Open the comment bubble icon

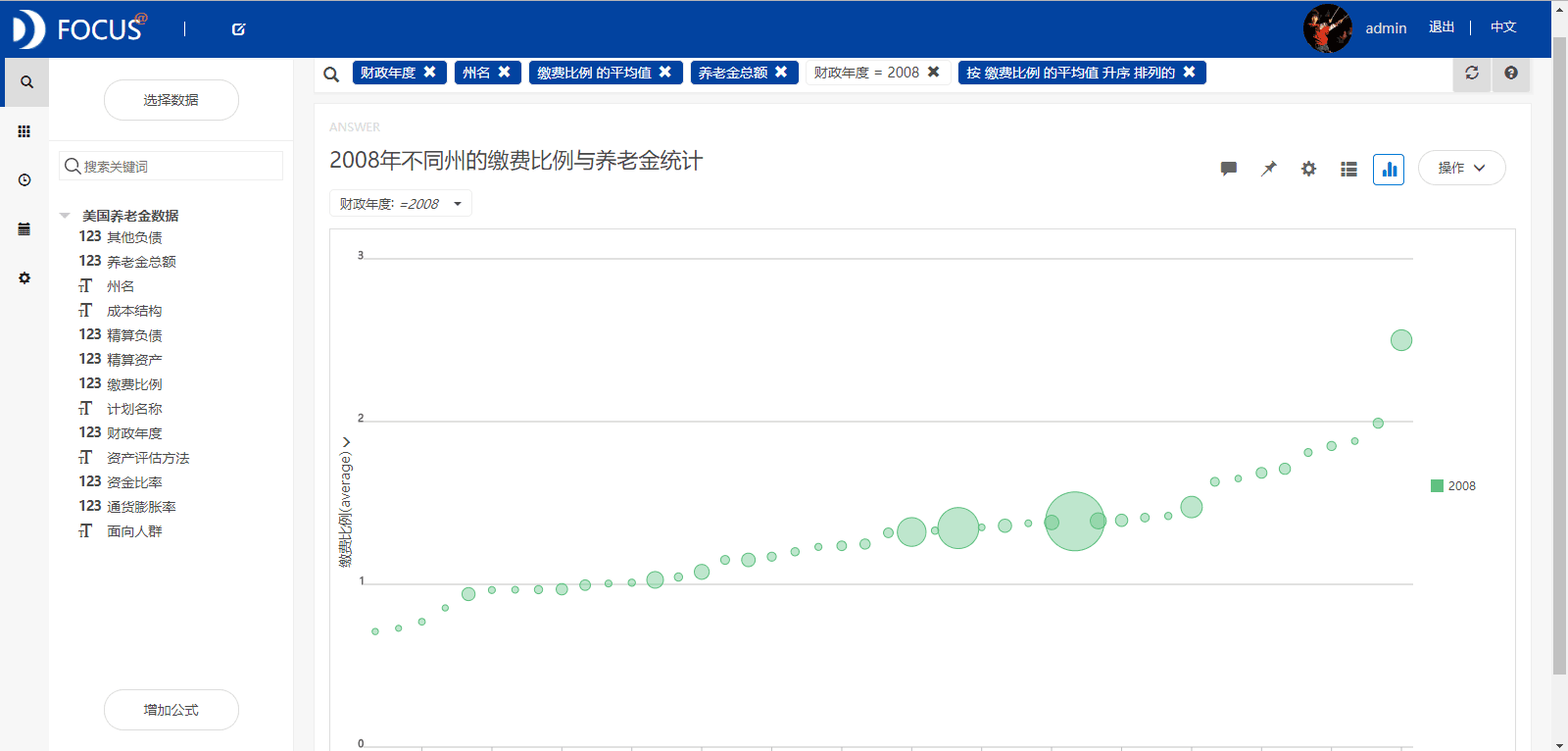(x=1229, y=169)
